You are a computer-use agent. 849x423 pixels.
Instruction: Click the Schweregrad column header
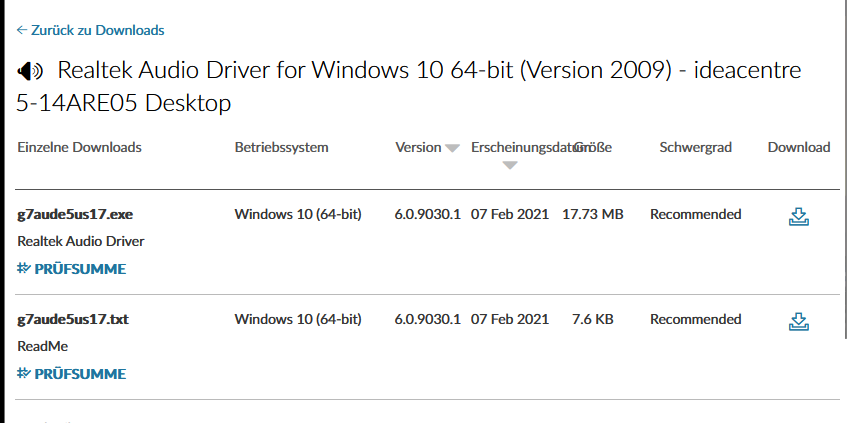(695, 147)
